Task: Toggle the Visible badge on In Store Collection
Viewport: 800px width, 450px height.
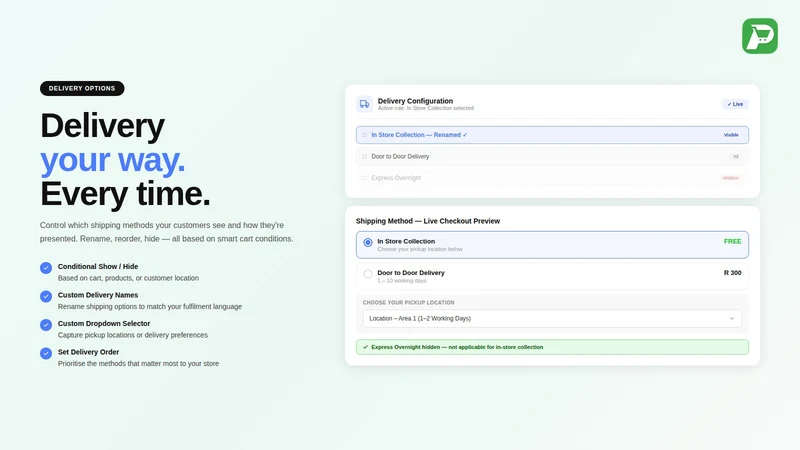Action: pos(731,135)
